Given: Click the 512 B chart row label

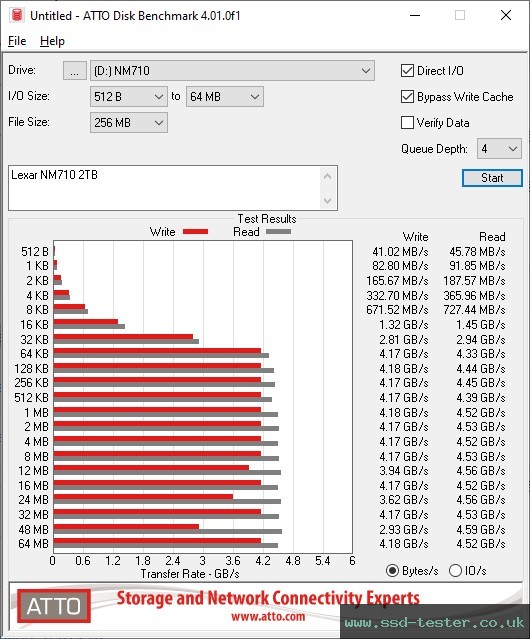Looking at the screenshot, I should (35, 252).
